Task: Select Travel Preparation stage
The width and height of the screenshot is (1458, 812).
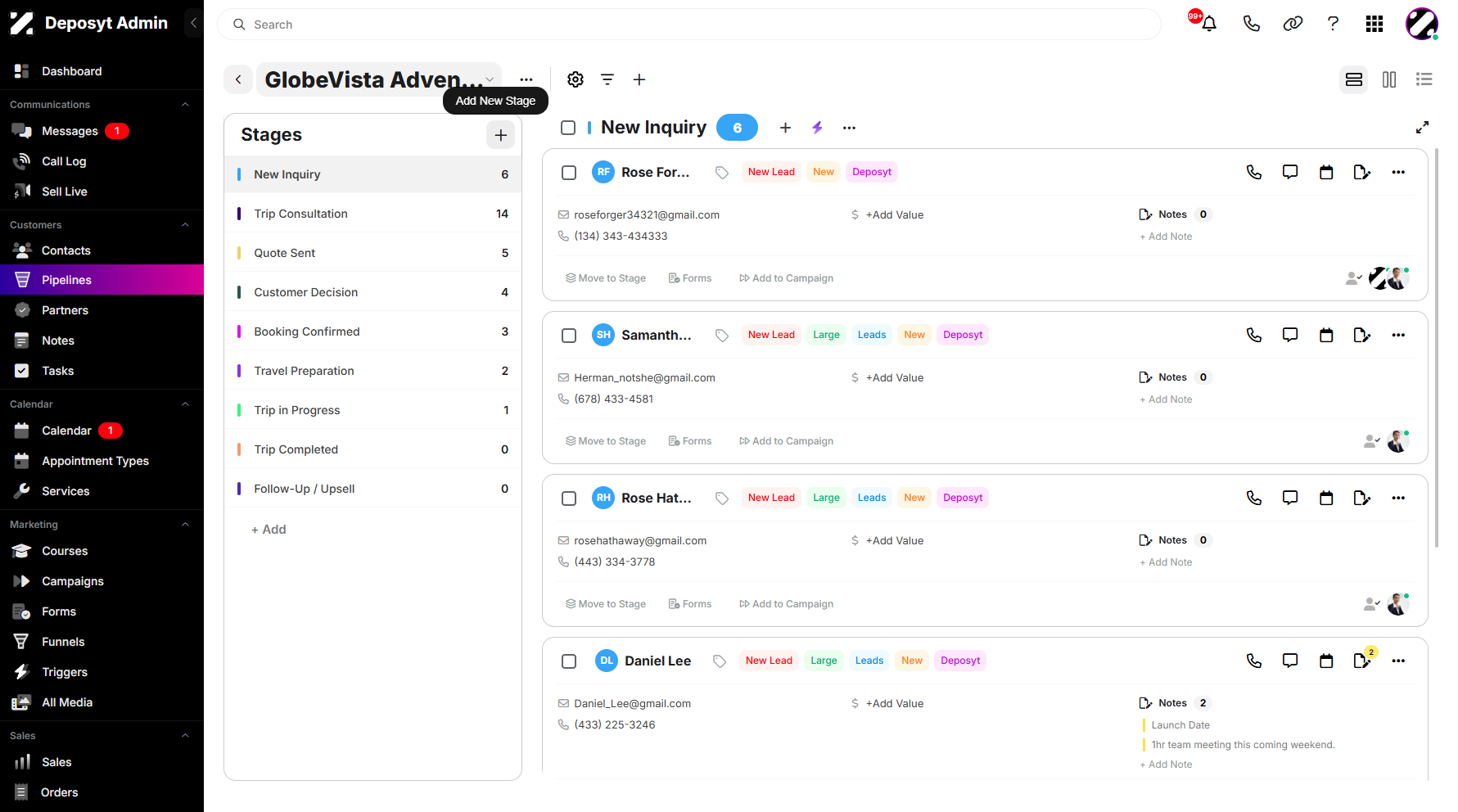Action: tap(372, 371)
